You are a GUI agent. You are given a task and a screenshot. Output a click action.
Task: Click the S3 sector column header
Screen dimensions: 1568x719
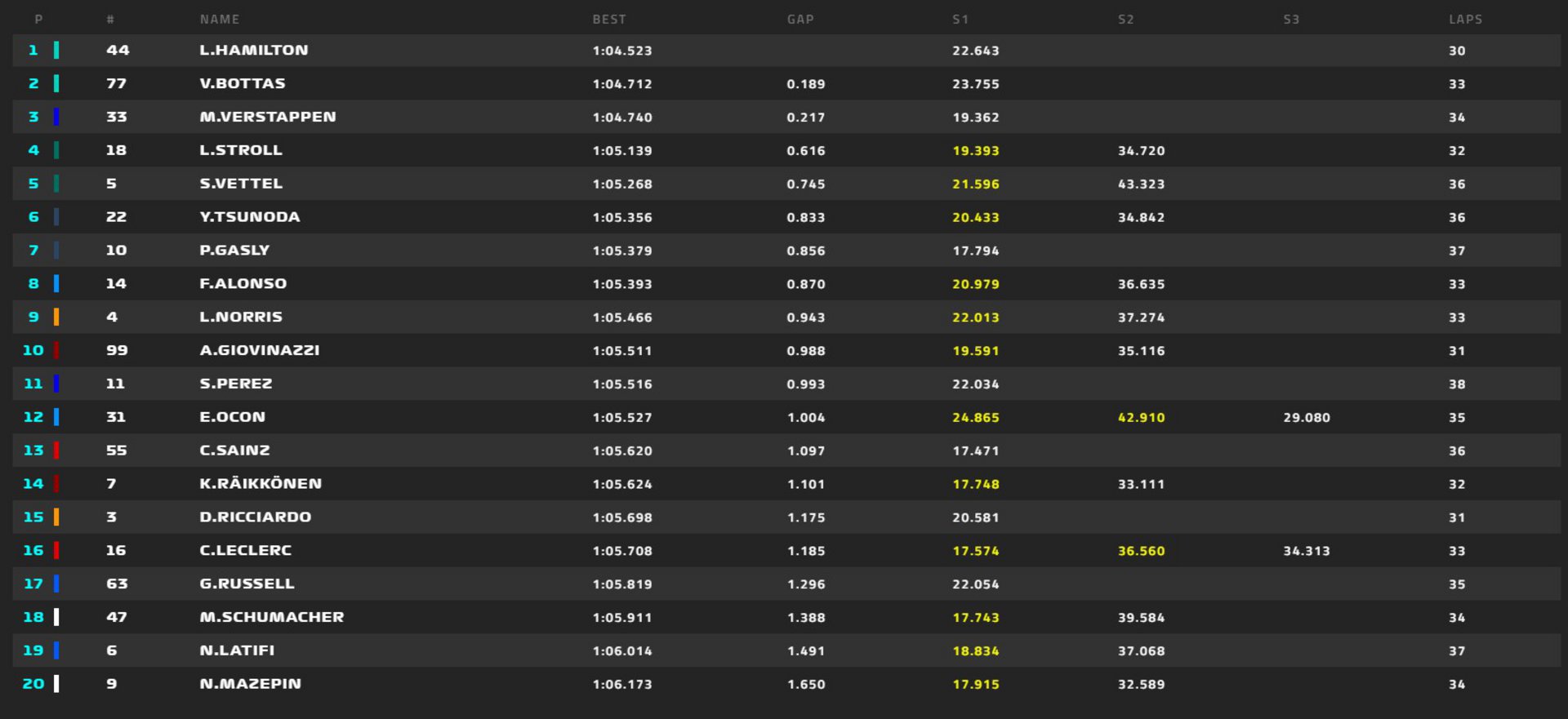point(1291,20)
